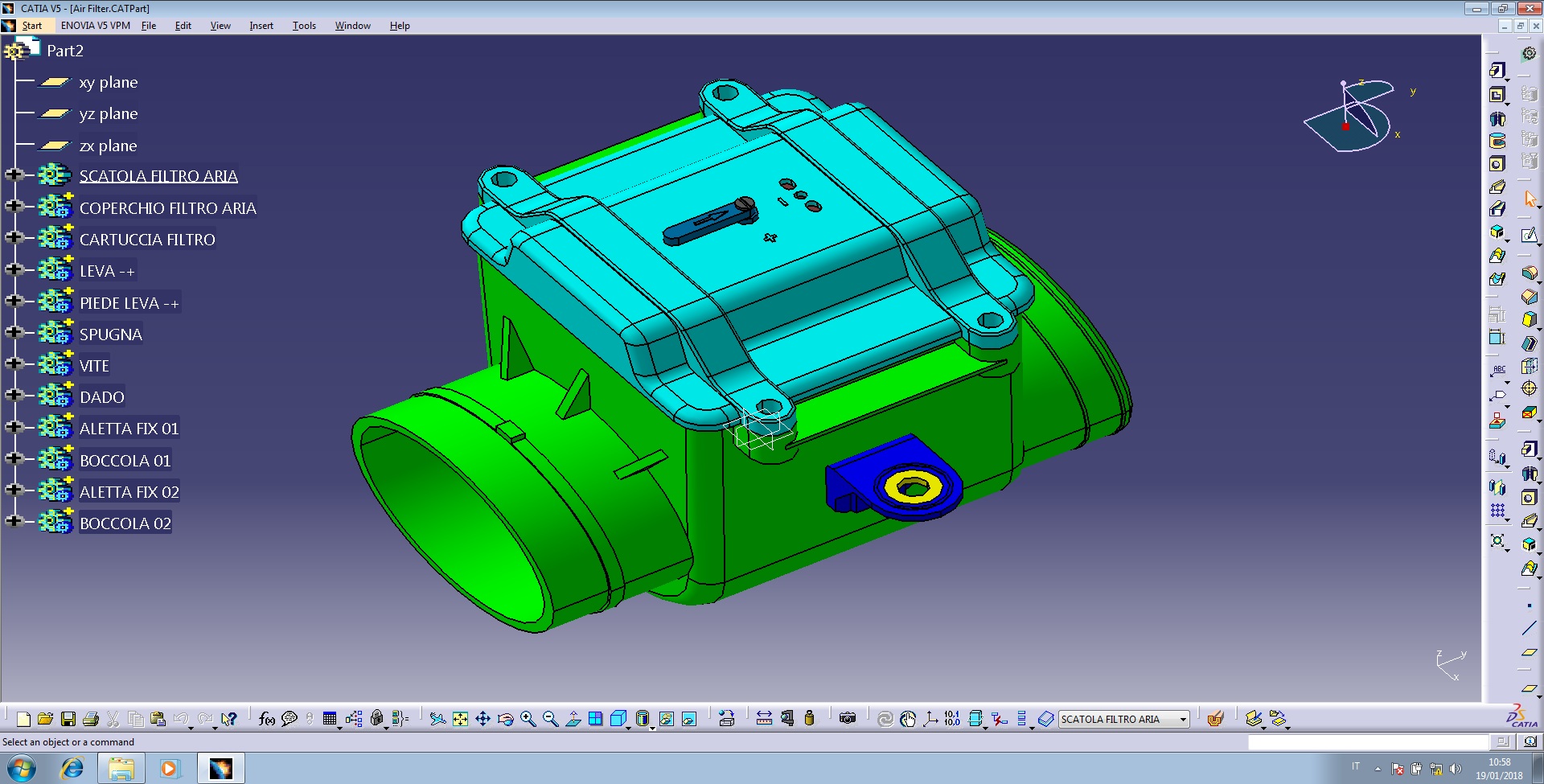This screenshot has width=1544, height=784.
Task: Select the LEVA -+ body in tree
Action: (107, 271)
